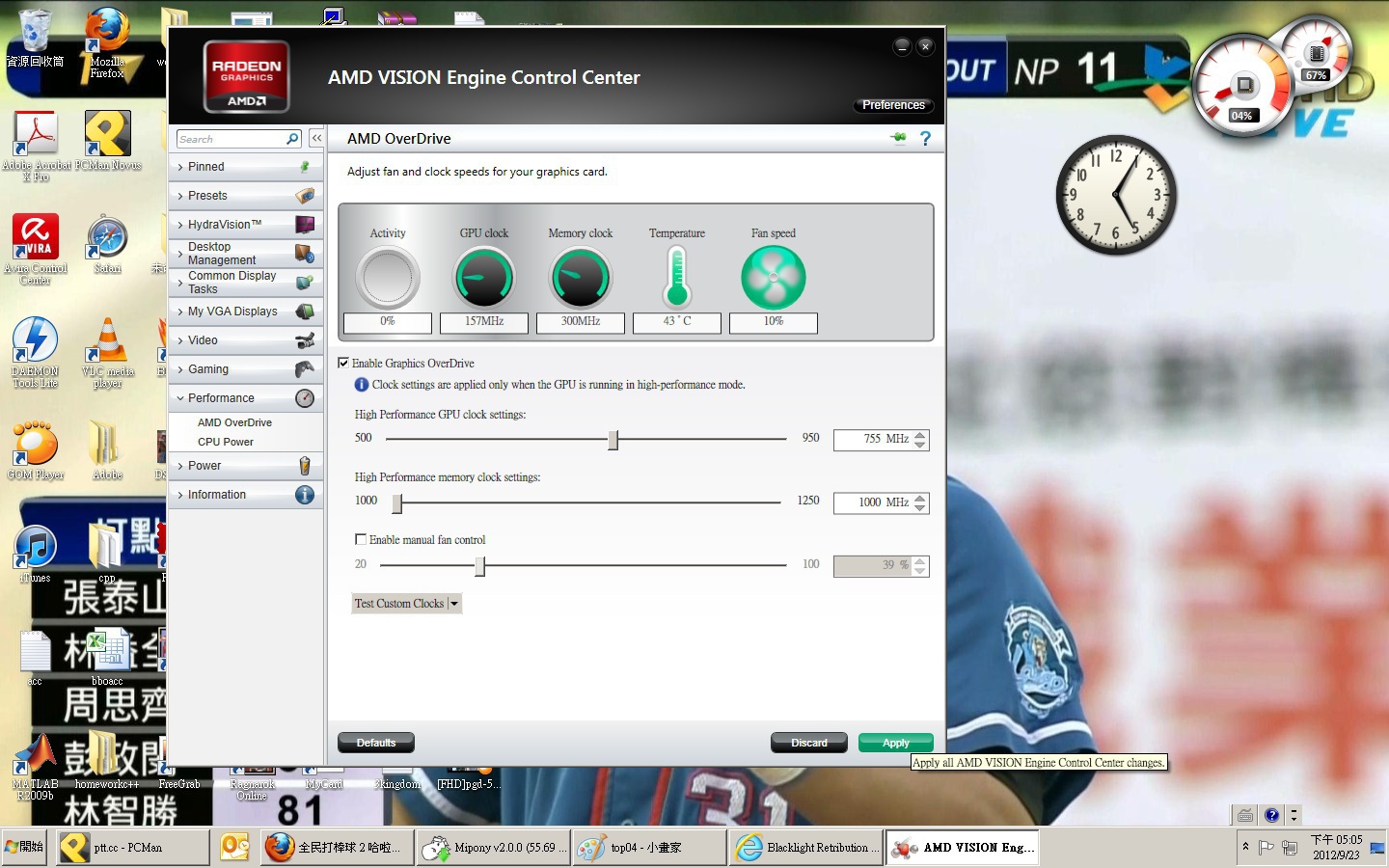Click the My VGA Displays monitor icon
The width and height of the screenshot is (1389, 868).
pos(305,312)
